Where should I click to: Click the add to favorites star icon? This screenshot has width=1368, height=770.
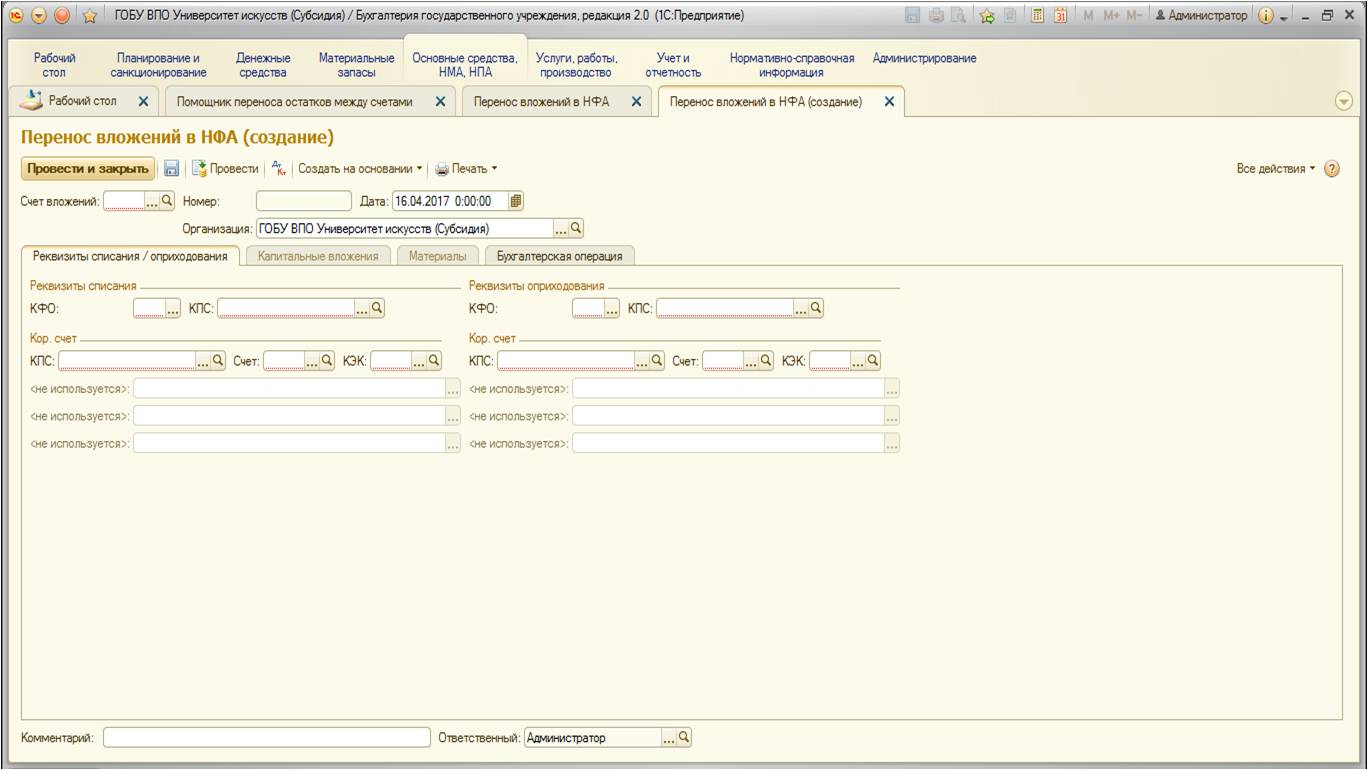coord(986,16)
